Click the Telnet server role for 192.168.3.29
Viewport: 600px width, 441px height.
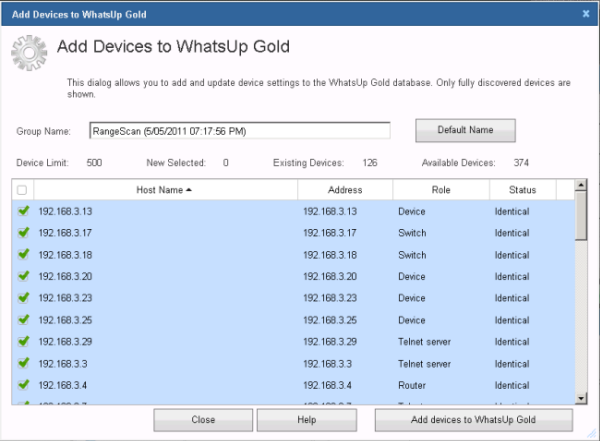(424, 342)
